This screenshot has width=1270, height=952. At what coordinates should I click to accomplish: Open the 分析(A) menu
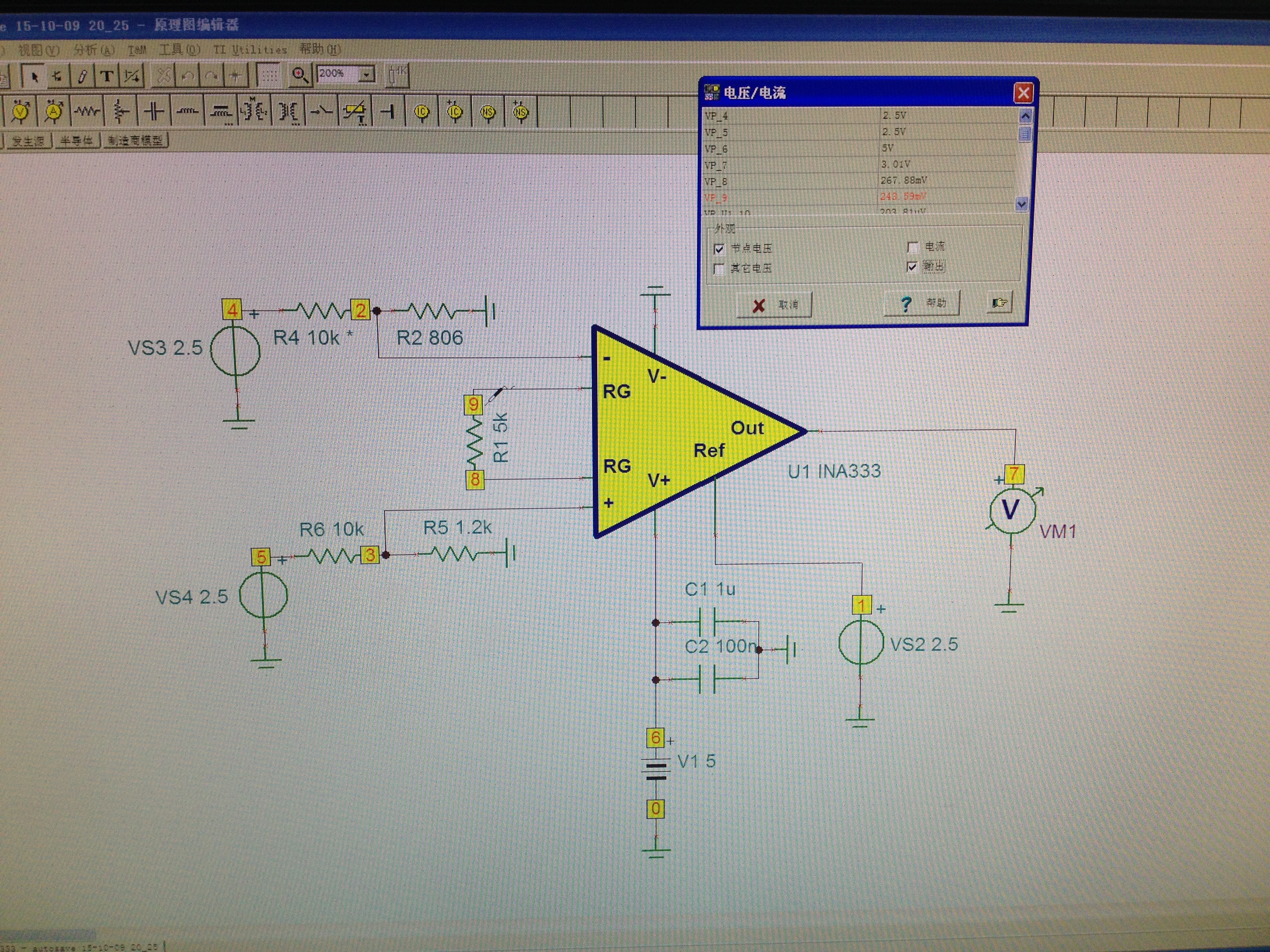click(94, 51)
